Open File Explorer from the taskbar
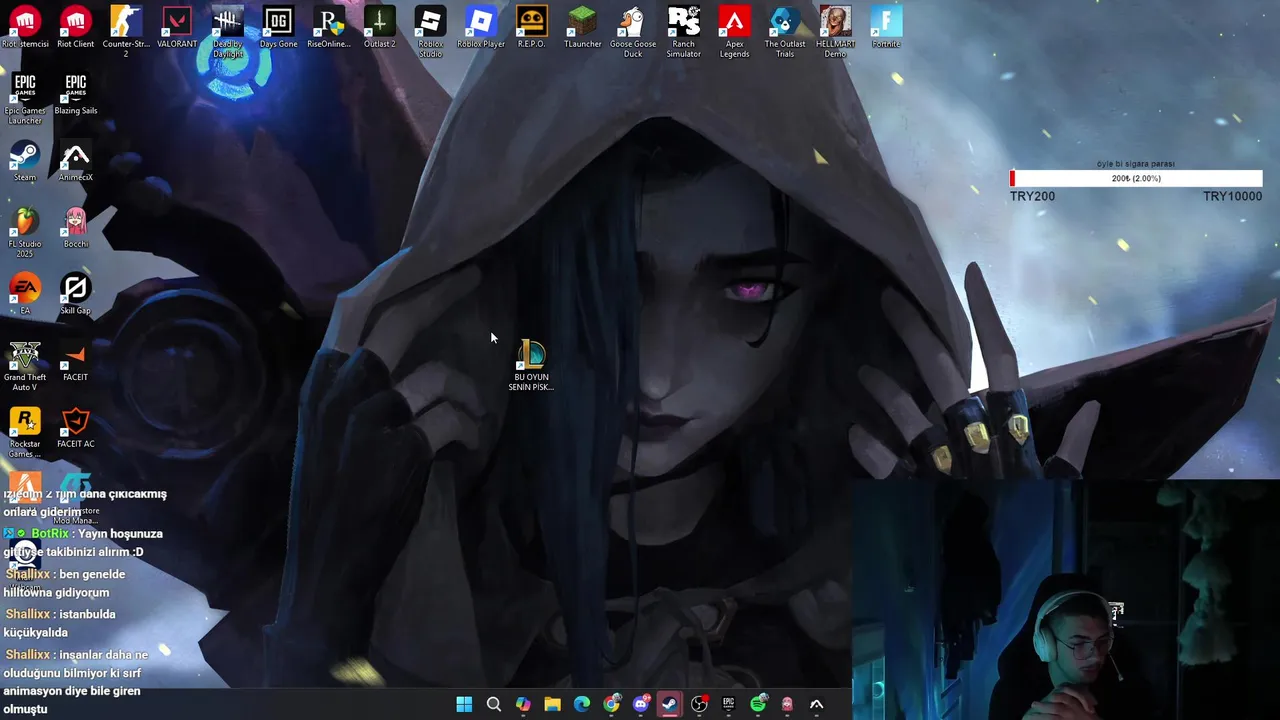The height and width of the screenshot is (720, 1280). pos(552,704)
